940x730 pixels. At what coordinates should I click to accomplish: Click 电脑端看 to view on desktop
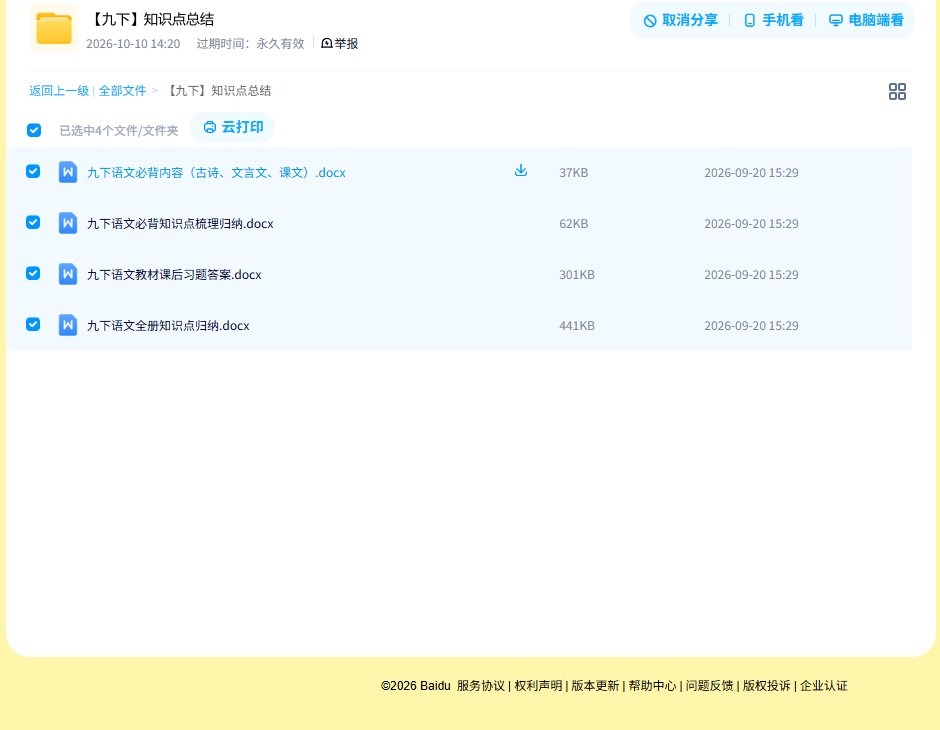point(866,20)
